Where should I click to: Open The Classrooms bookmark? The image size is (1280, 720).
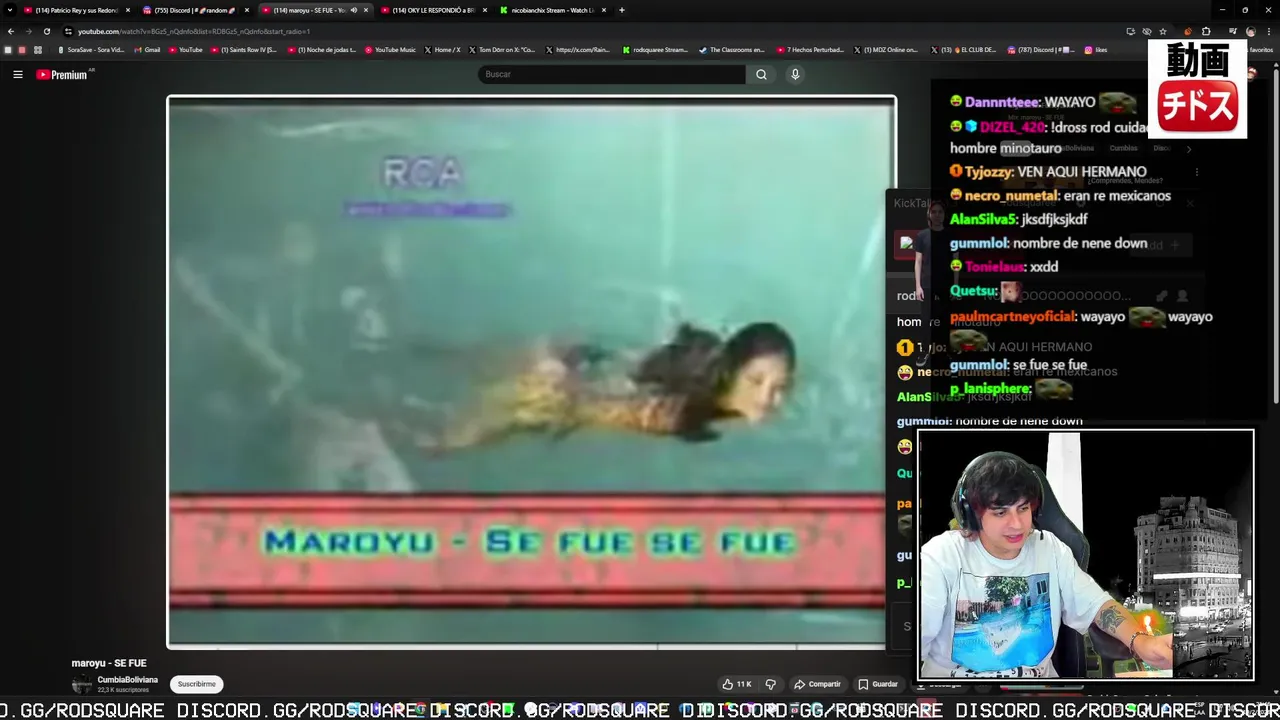732,50
